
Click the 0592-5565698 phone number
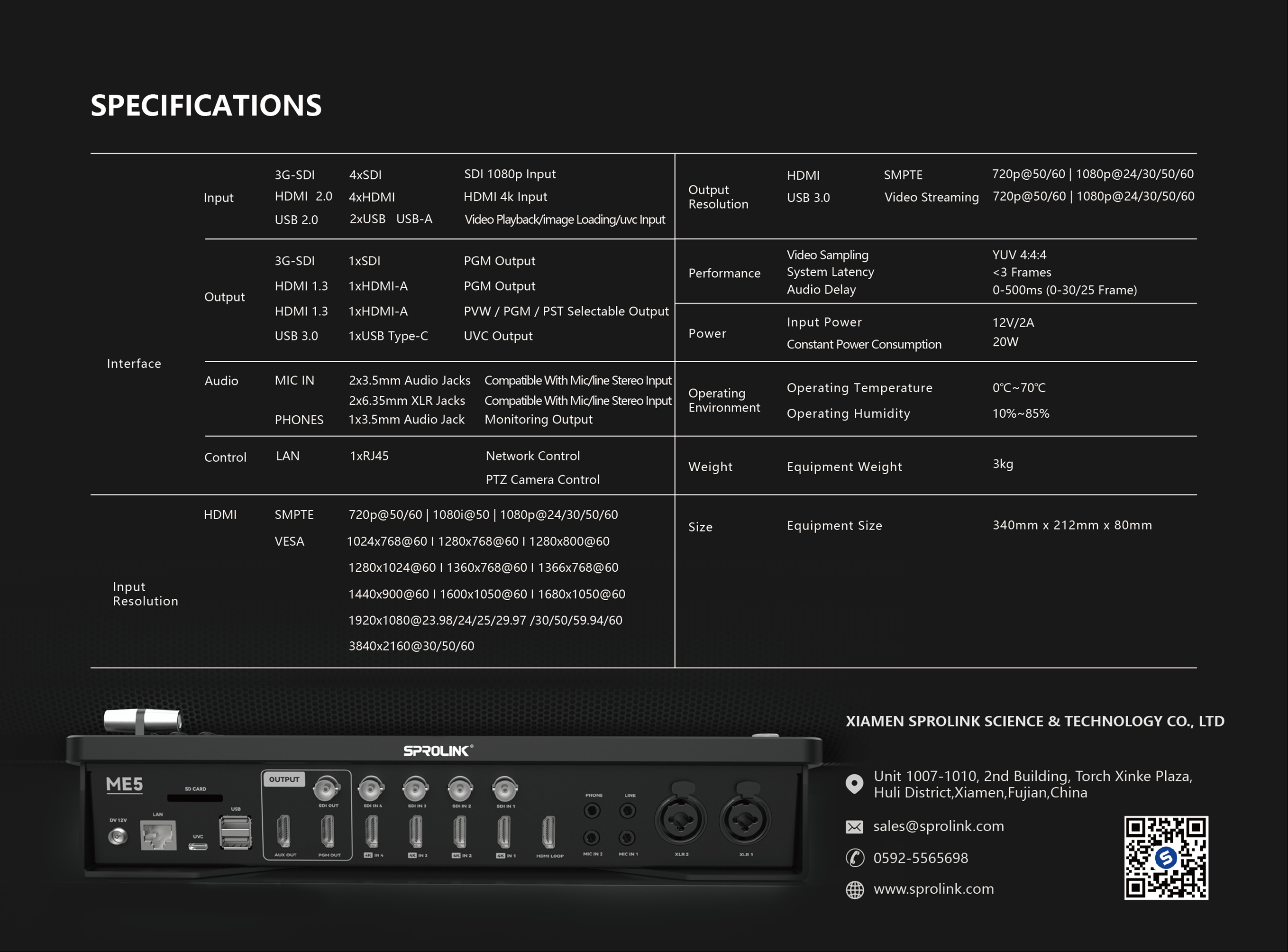pos(920,858)
